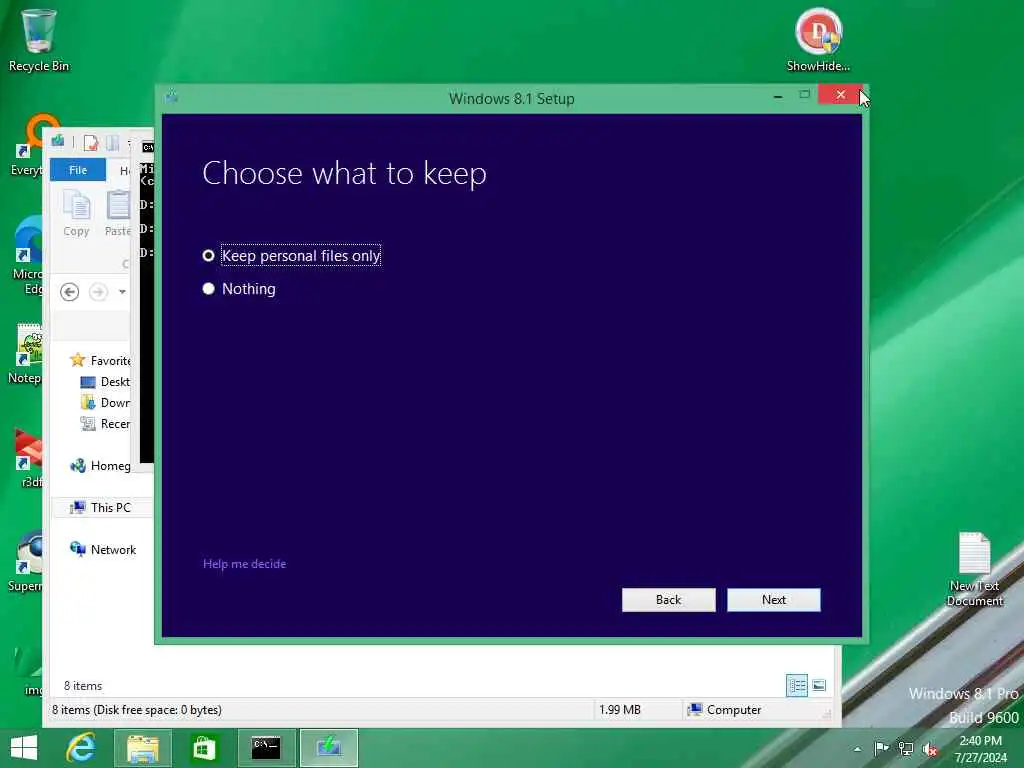Click the Command Prompt window title icon
Viewport: 1024px width, 768px height.
148,148
